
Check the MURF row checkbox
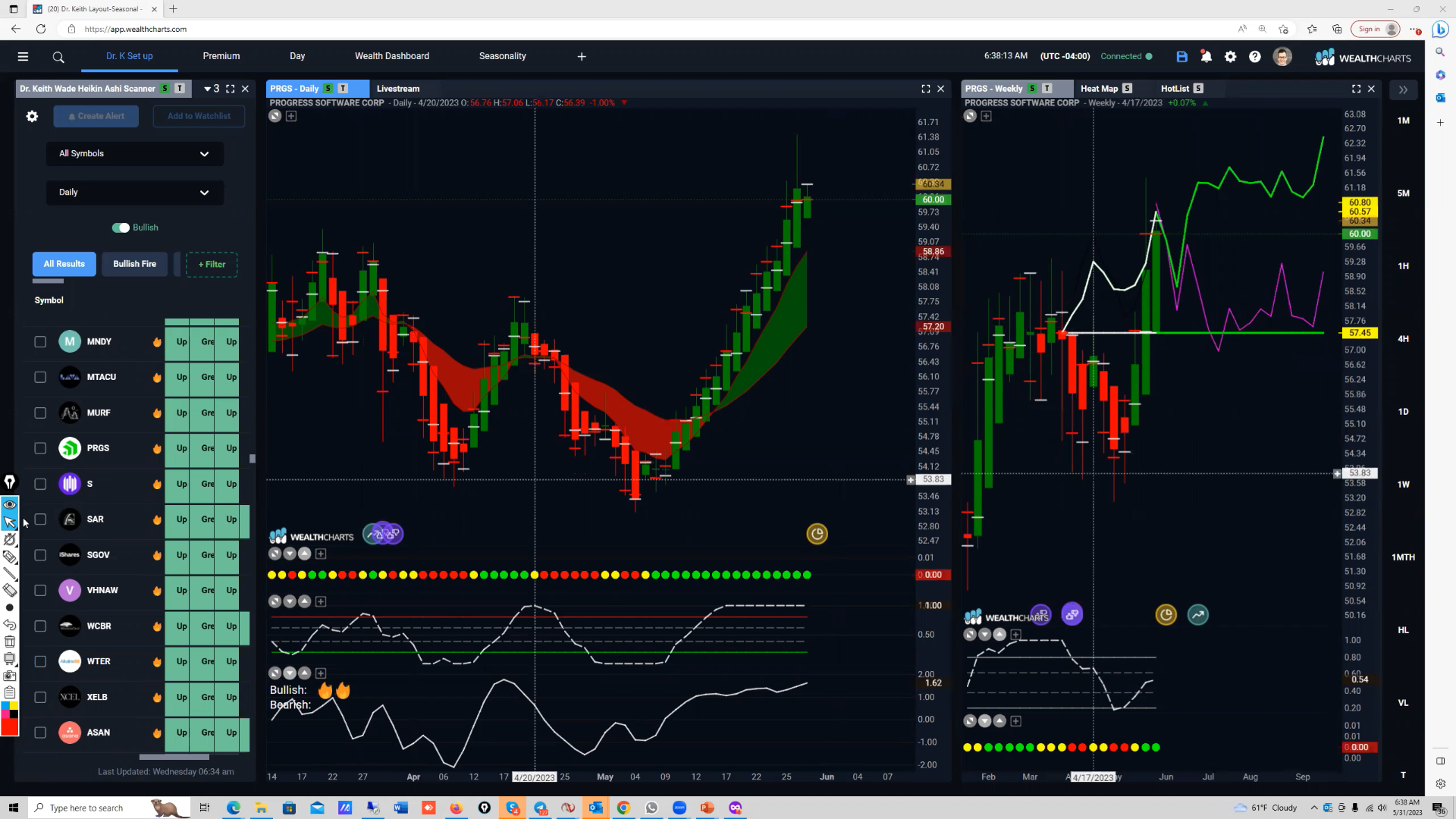pos(40,413)
